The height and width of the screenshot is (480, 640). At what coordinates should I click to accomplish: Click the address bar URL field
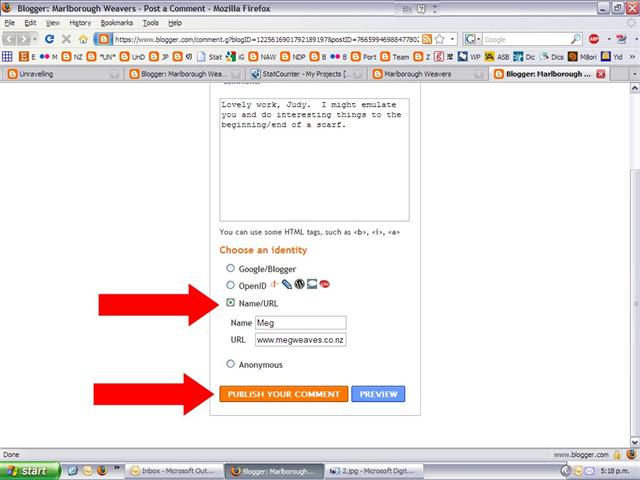click(267, 39)
